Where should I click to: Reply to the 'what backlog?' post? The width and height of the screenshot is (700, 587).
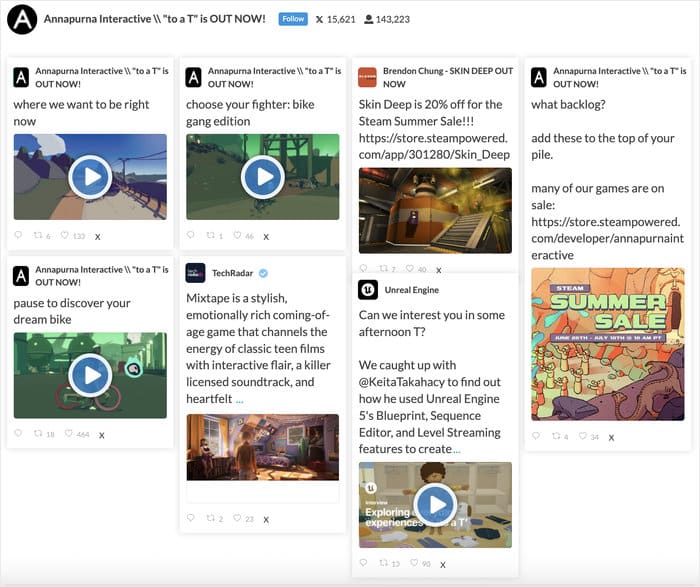536,435
